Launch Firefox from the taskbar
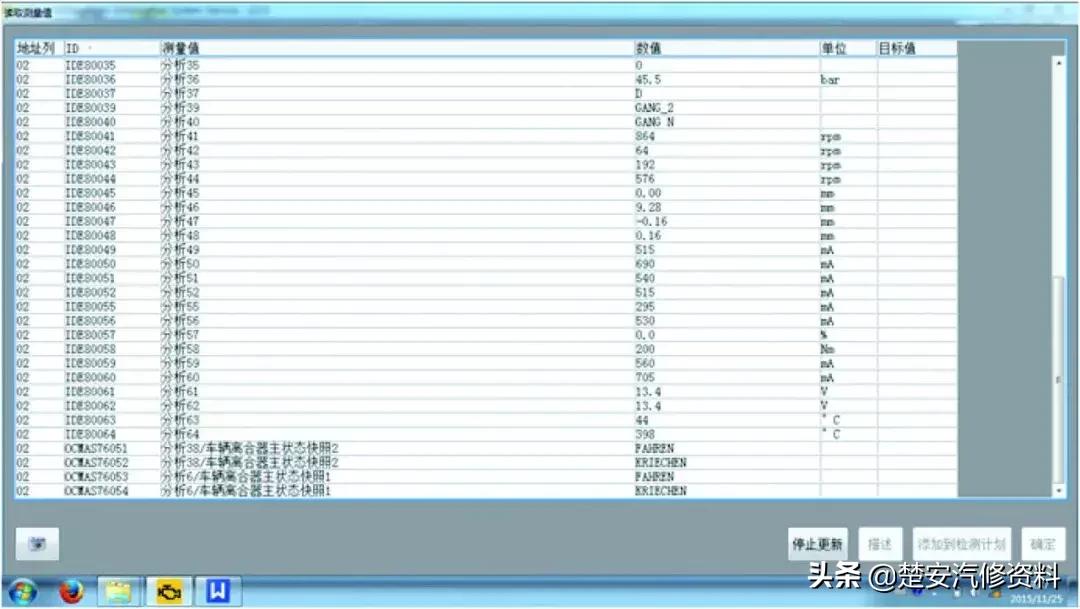 pos(71,592)
